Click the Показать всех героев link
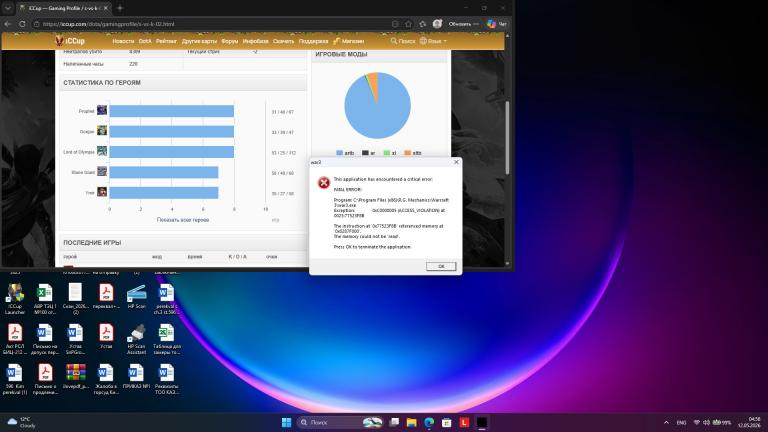The image size is (768, 432). pos(183,220)
